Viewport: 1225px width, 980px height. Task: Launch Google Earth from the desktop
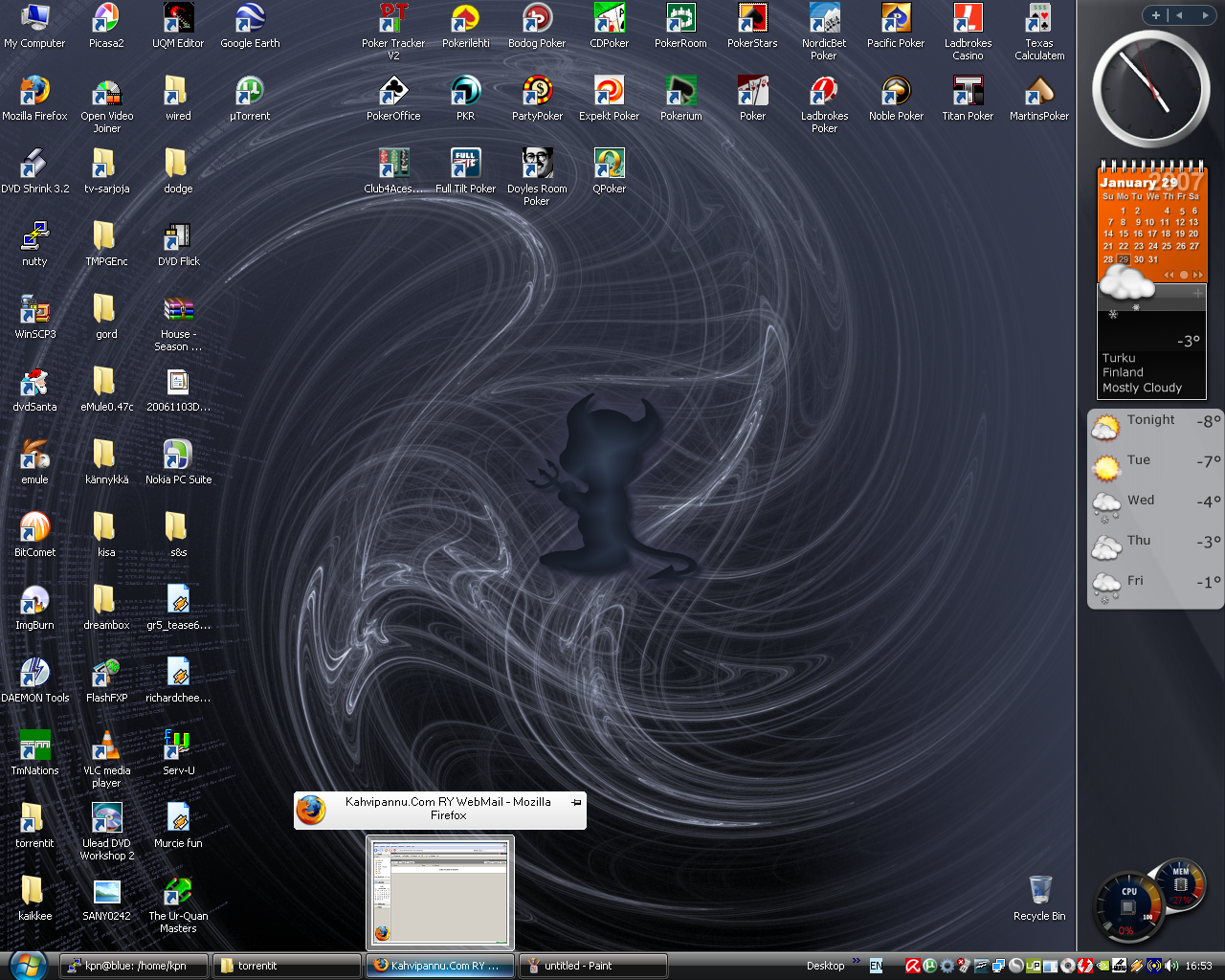250,19
